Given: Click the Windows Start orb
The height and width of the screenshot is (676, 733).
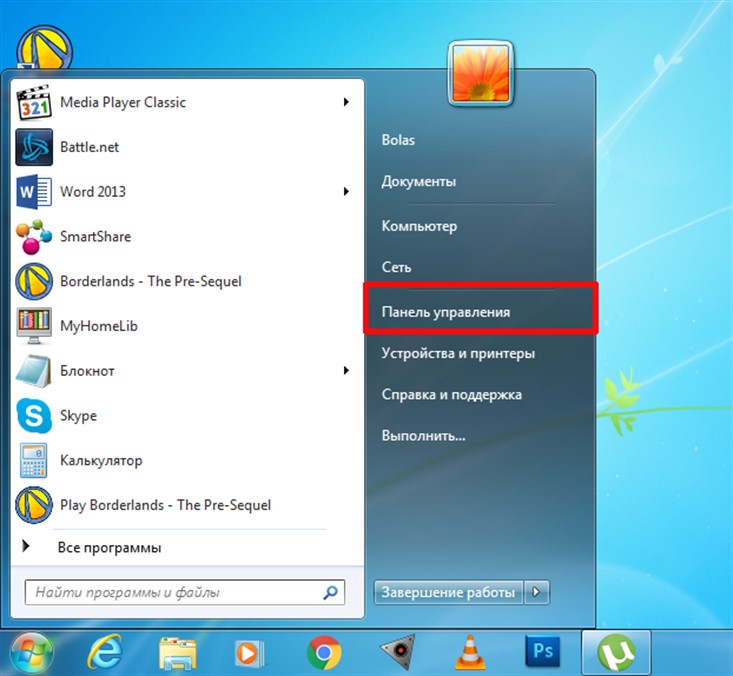Looking at the screenshot, I should pyautogui.click(x=32, y=653).
